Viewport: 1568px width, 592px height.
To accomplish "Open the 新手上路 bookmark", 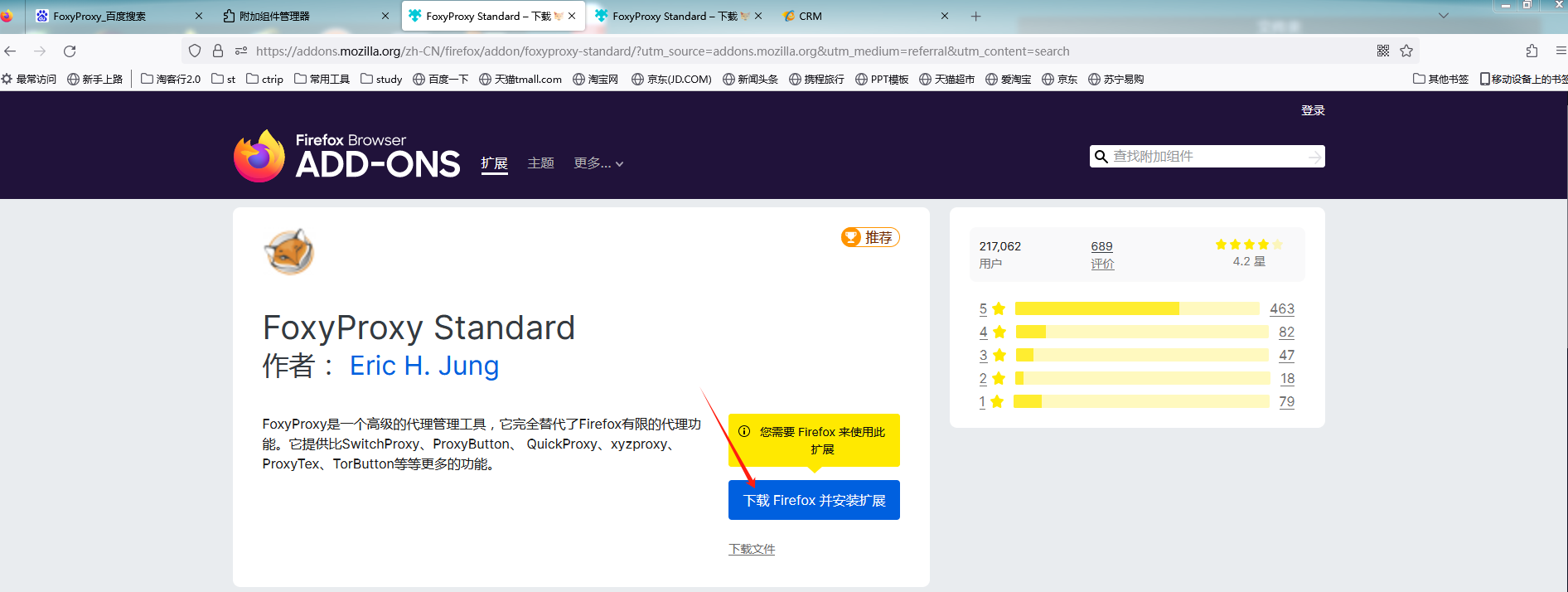I will [94, 80].
